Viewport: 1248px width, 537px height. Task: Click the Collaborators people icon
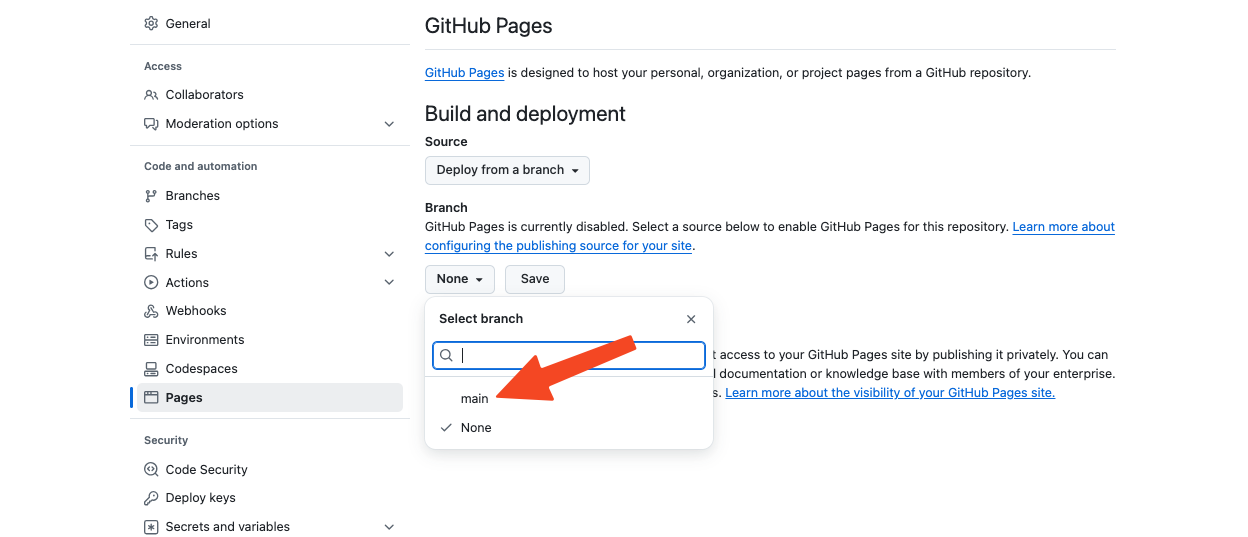pos(151,95)
